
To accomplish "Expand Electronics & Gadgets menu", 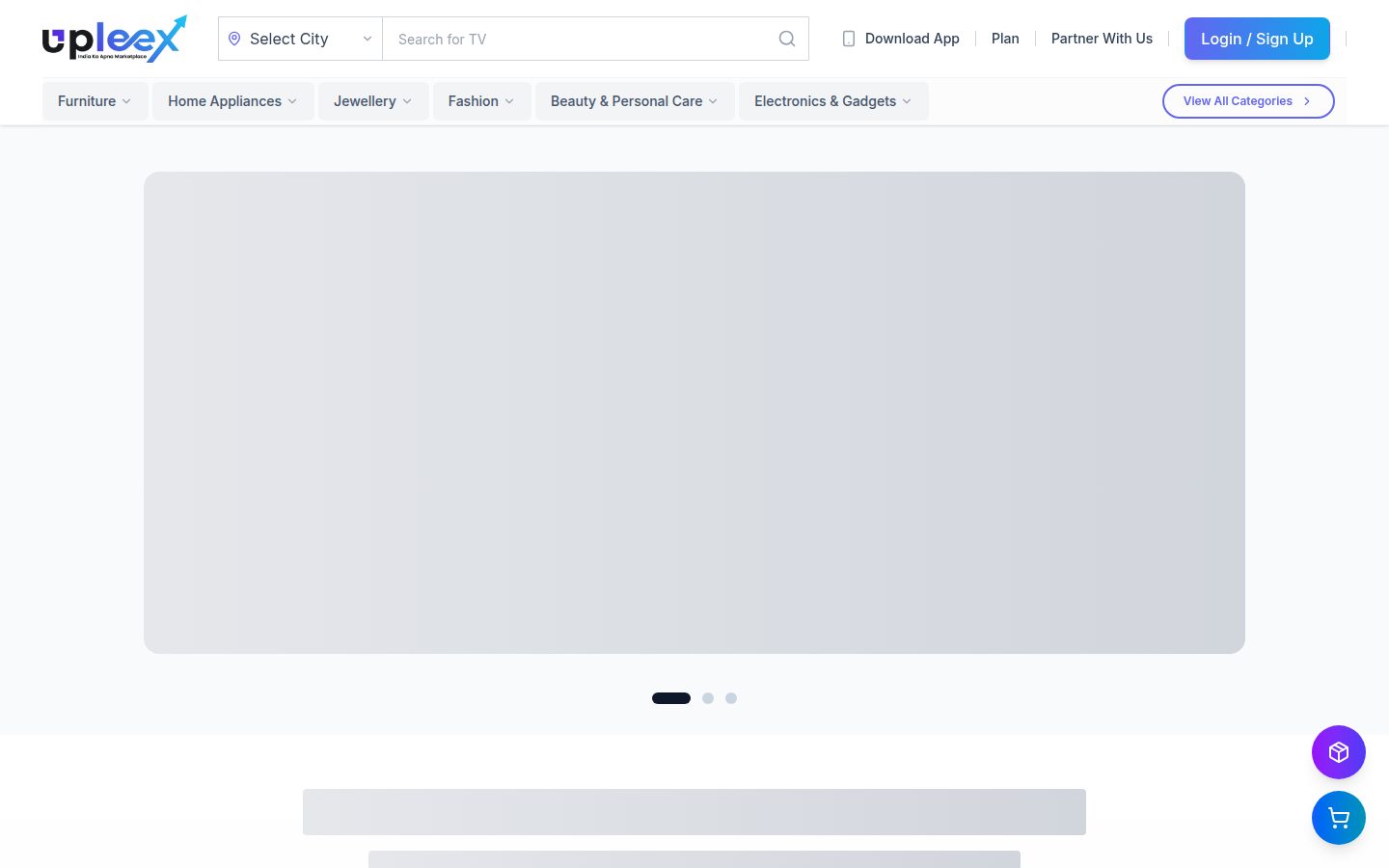I will point(833,101).
